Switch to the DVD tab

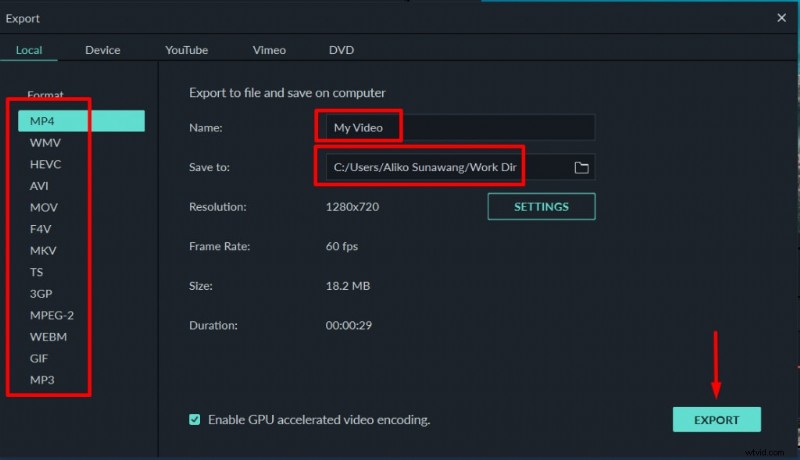point(341,50)
